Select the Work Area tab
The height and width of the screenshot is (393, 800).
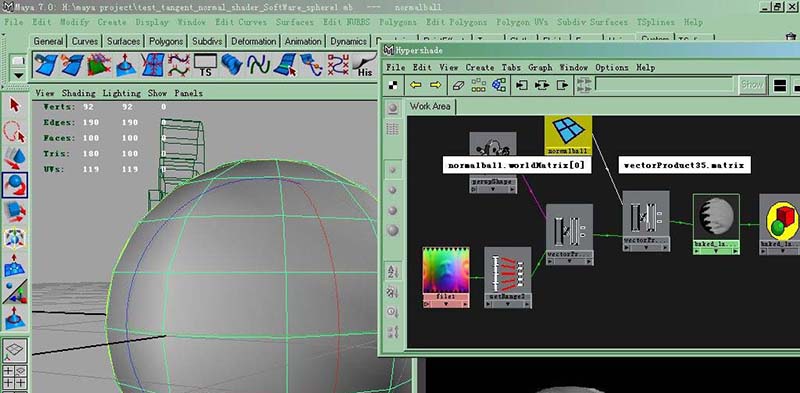coord(430,106)
